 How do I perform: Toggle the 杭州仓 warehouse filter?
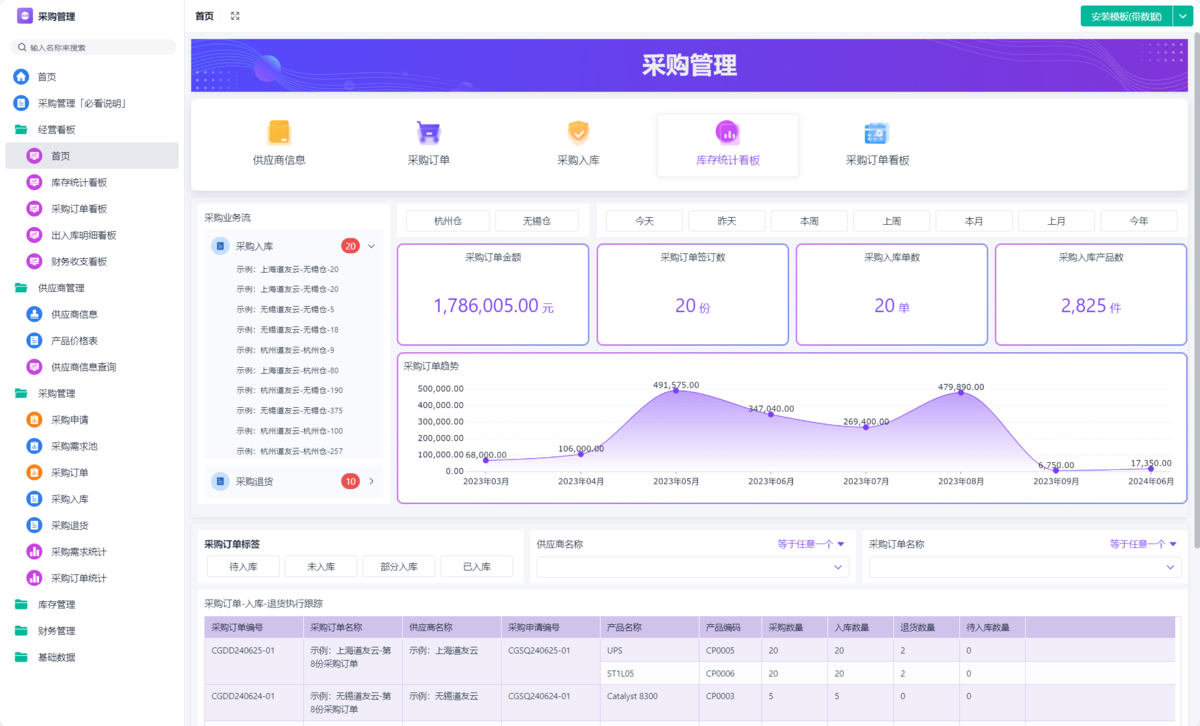[x=447, y=221]
